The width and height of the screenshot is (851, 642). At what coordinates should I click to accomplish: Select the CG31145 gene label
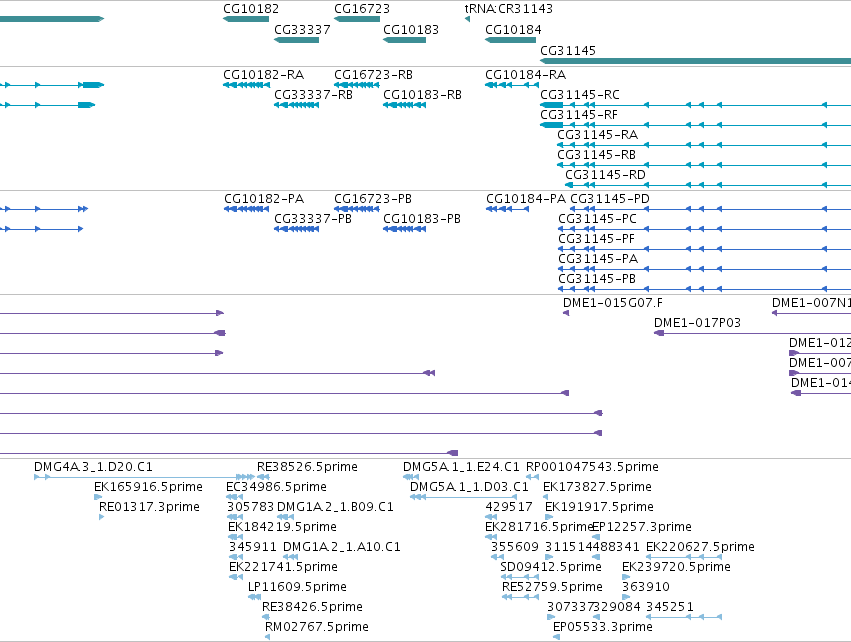click(x=568, y=50)
